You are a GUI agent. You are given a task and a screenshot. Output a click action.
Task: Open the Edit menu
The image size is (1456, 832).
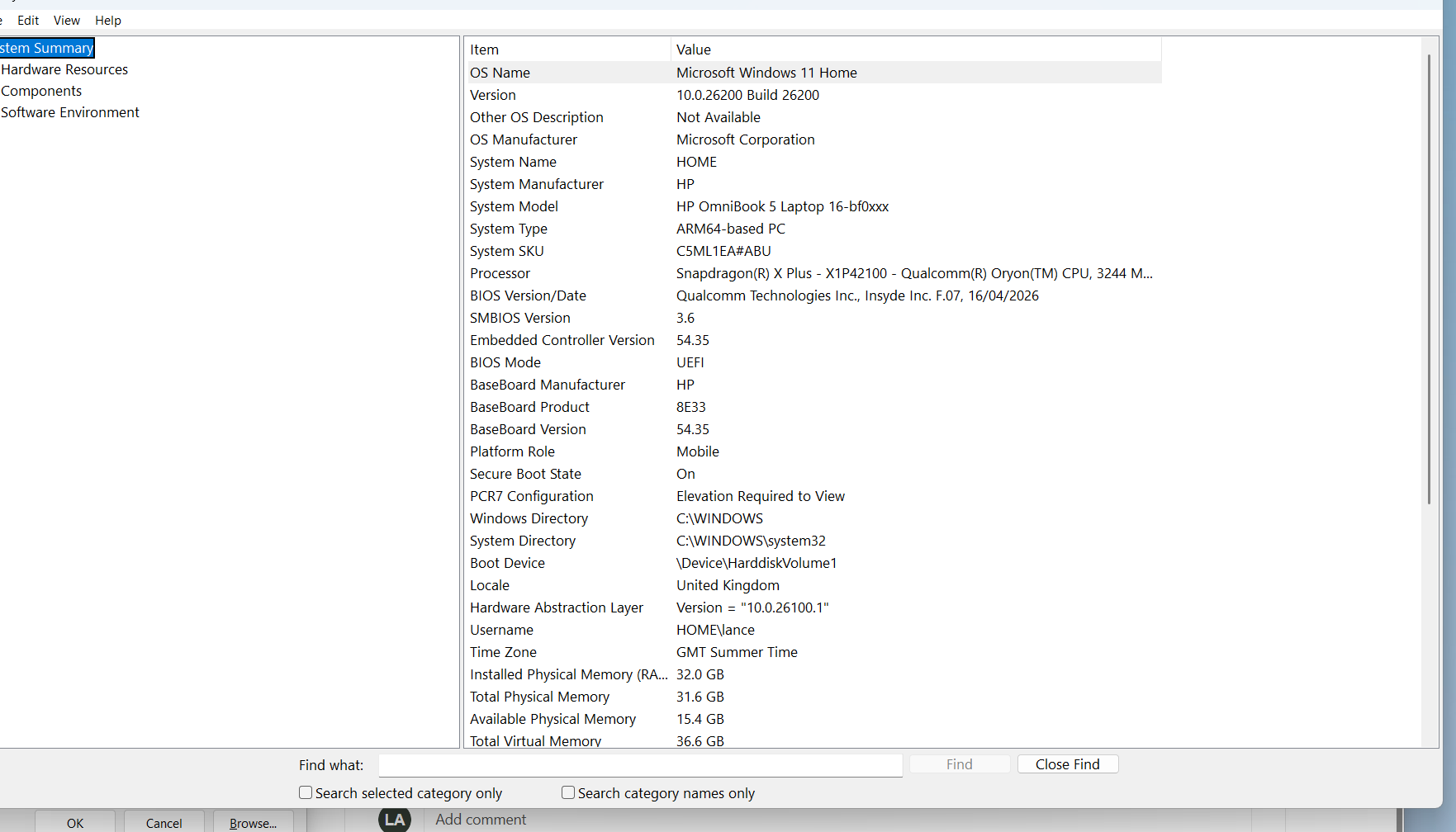click(28, 21)
